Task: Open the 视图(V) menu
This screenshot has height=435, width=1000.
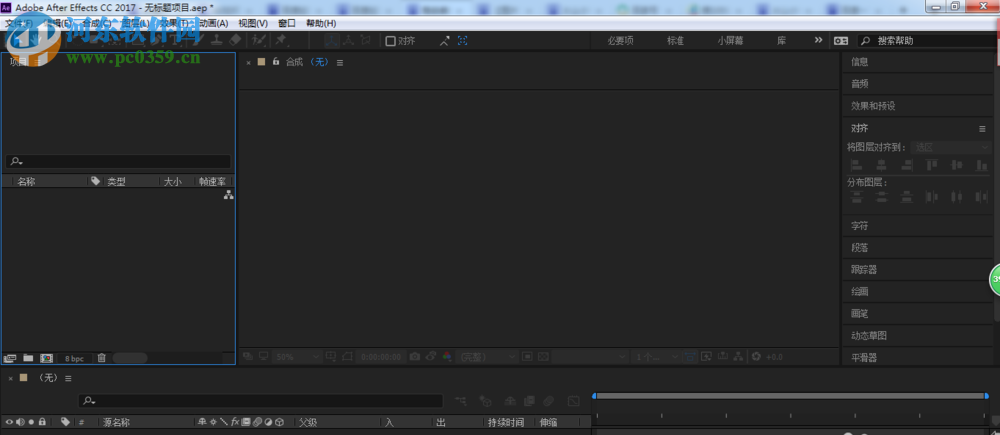Action: tap(253, 23)
